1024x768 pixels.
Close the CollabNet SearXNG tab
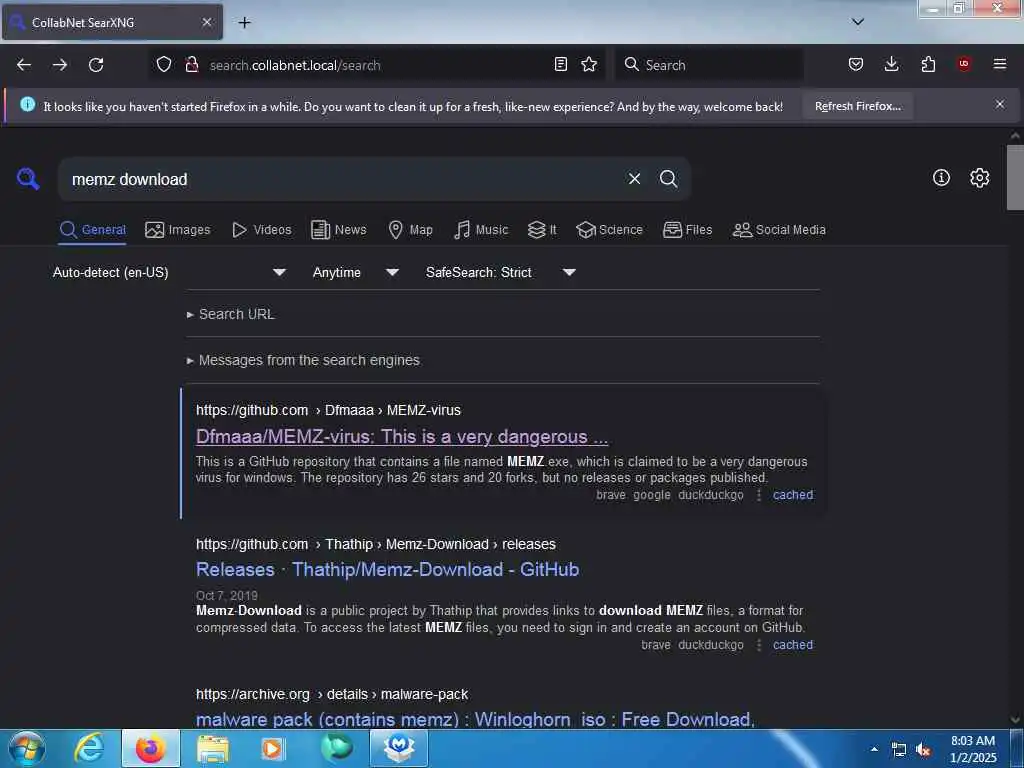(x=207, y=23)
